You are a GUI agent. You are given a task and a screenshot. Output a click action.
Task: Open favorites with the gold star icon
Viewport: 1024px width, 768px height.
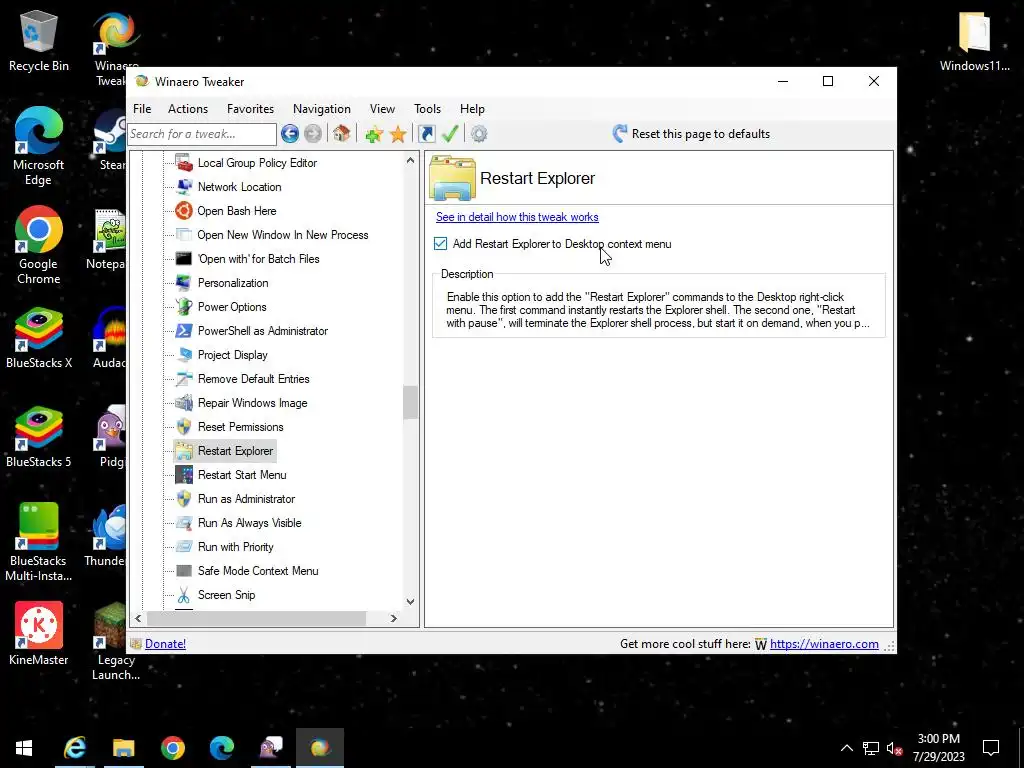[x=398, y=134]
